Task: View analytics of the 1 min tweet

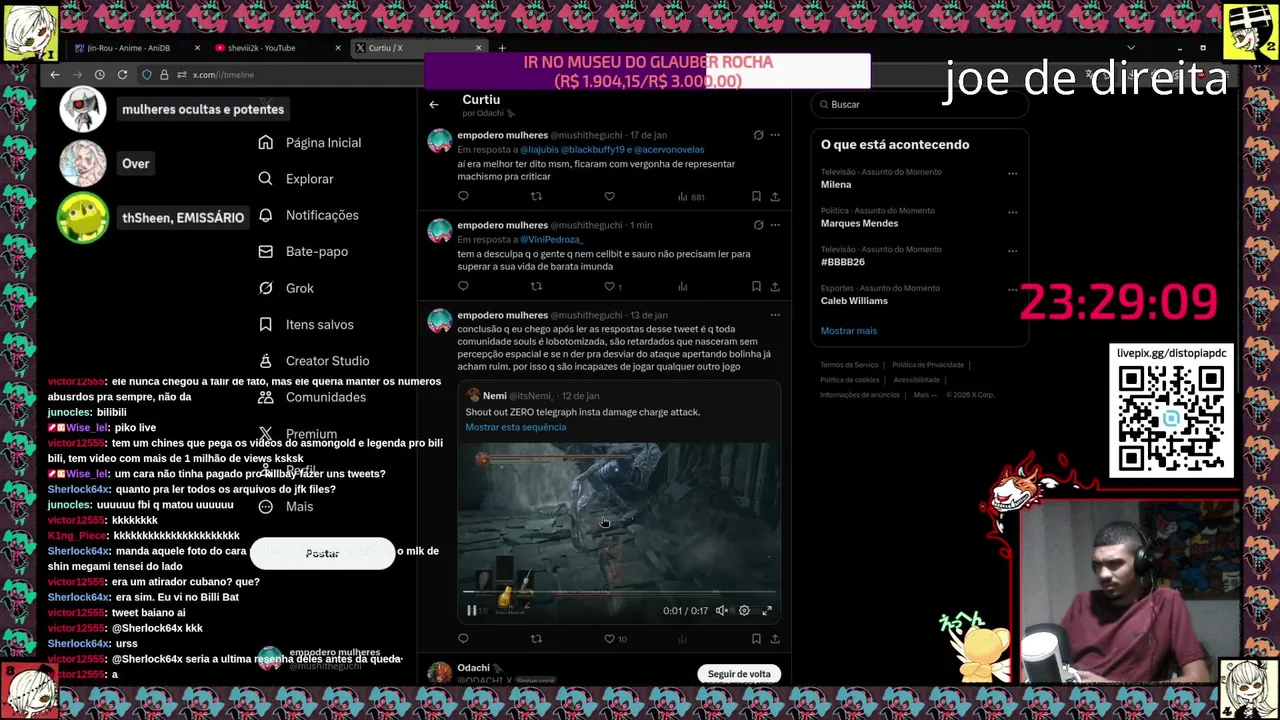Action: (x=683, y=287)
